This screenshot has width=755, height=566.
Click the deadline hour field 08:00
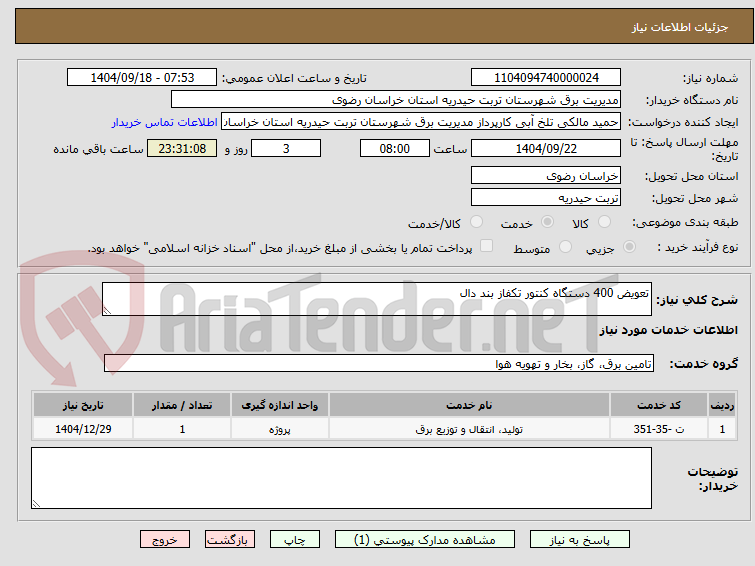coord(395,148)
